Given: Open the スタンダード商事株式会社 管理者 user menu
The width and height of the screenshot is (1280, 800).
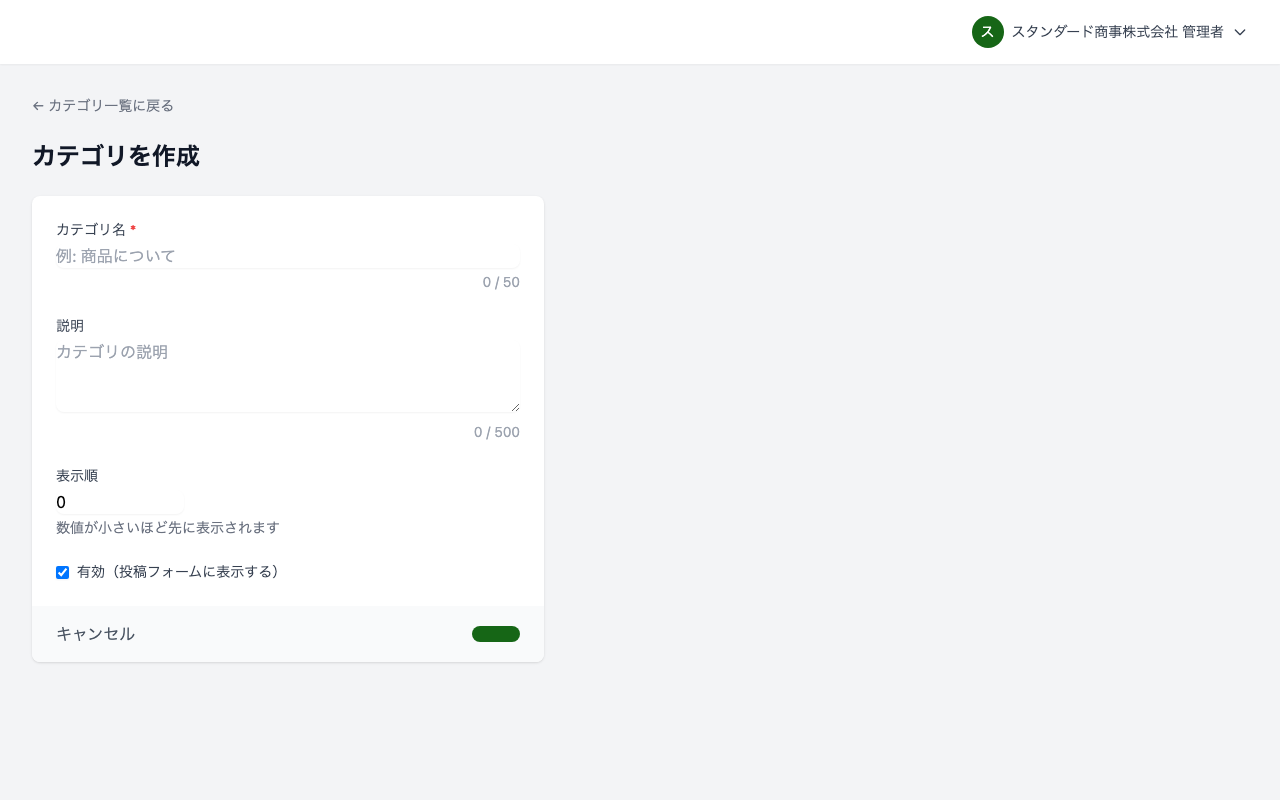Looking at the screenshot, I should tap(1117, 32).
